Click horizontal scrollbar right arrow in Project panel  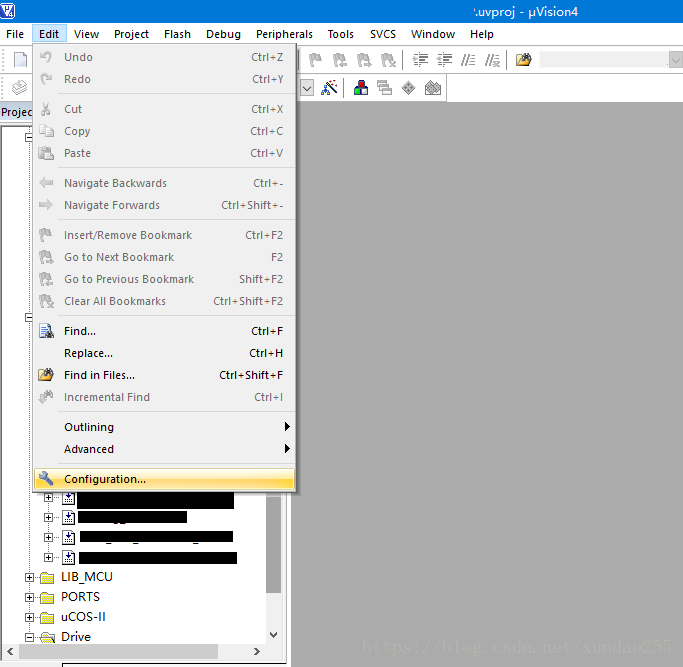pos(257,651)
